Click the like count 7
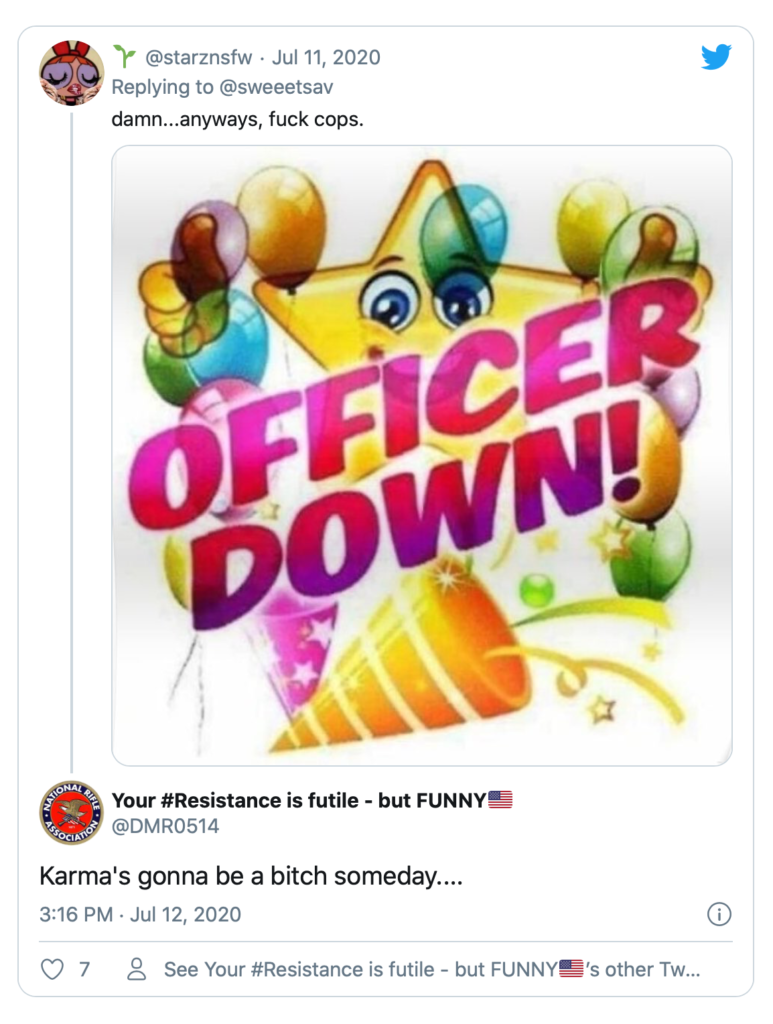 coord(84,969)
